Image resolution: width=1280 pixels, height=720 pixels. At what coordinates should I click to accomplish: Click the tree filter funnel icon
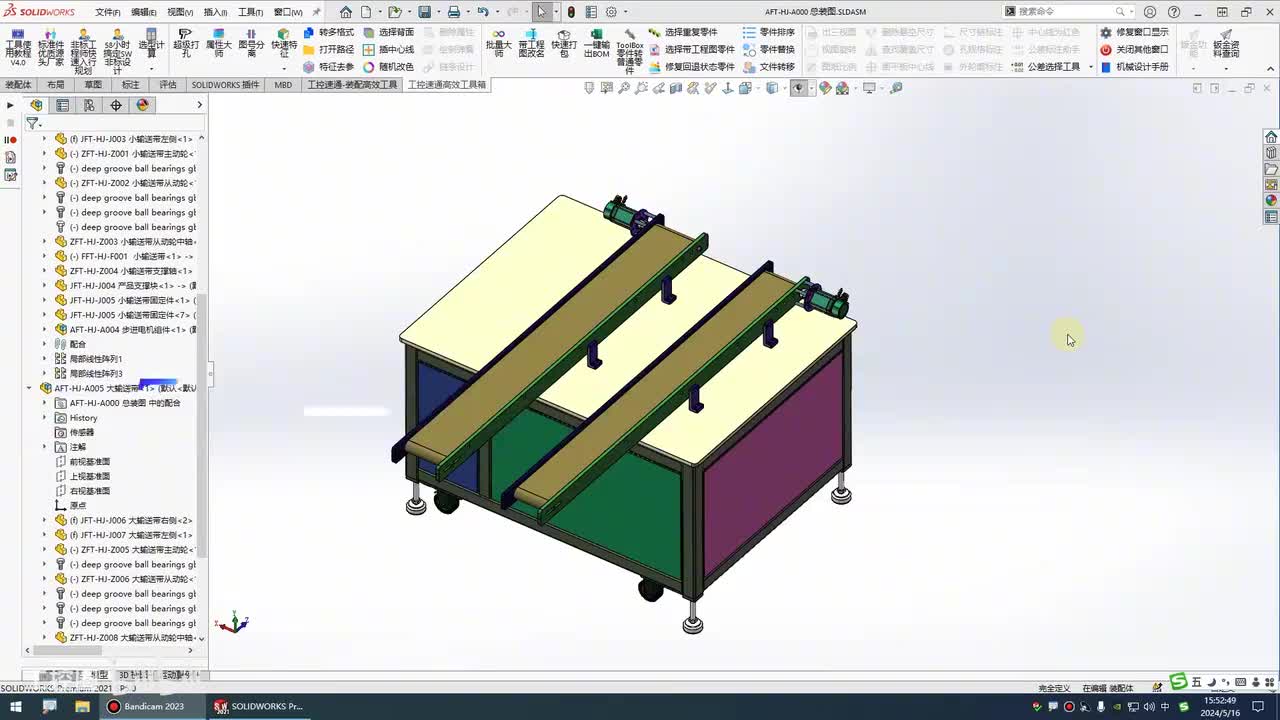click(32, 123)
